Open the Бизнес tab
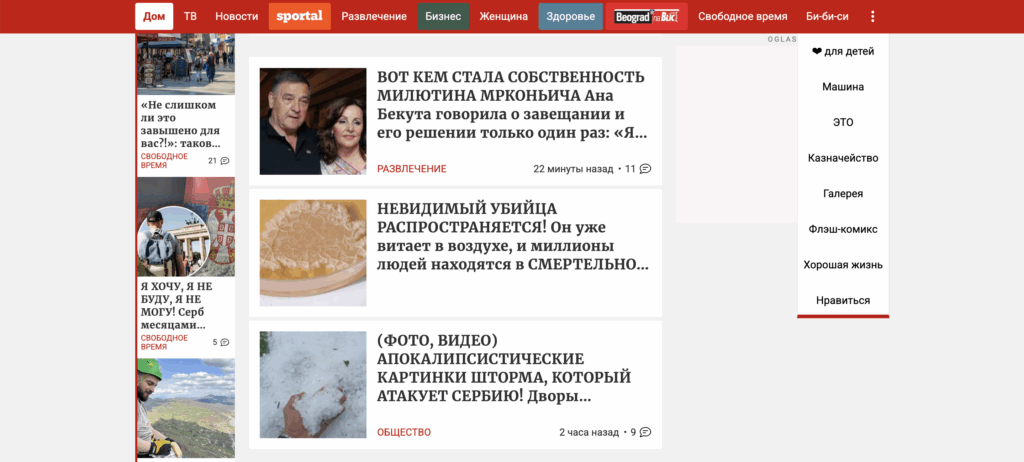The width and height of the screenshot is (1024, 462). pos(443,16)
